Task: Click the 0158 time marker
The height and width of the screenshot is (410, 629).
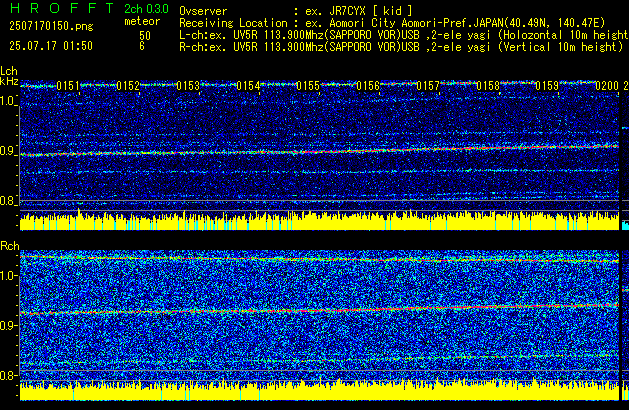Action: (488, 86)
